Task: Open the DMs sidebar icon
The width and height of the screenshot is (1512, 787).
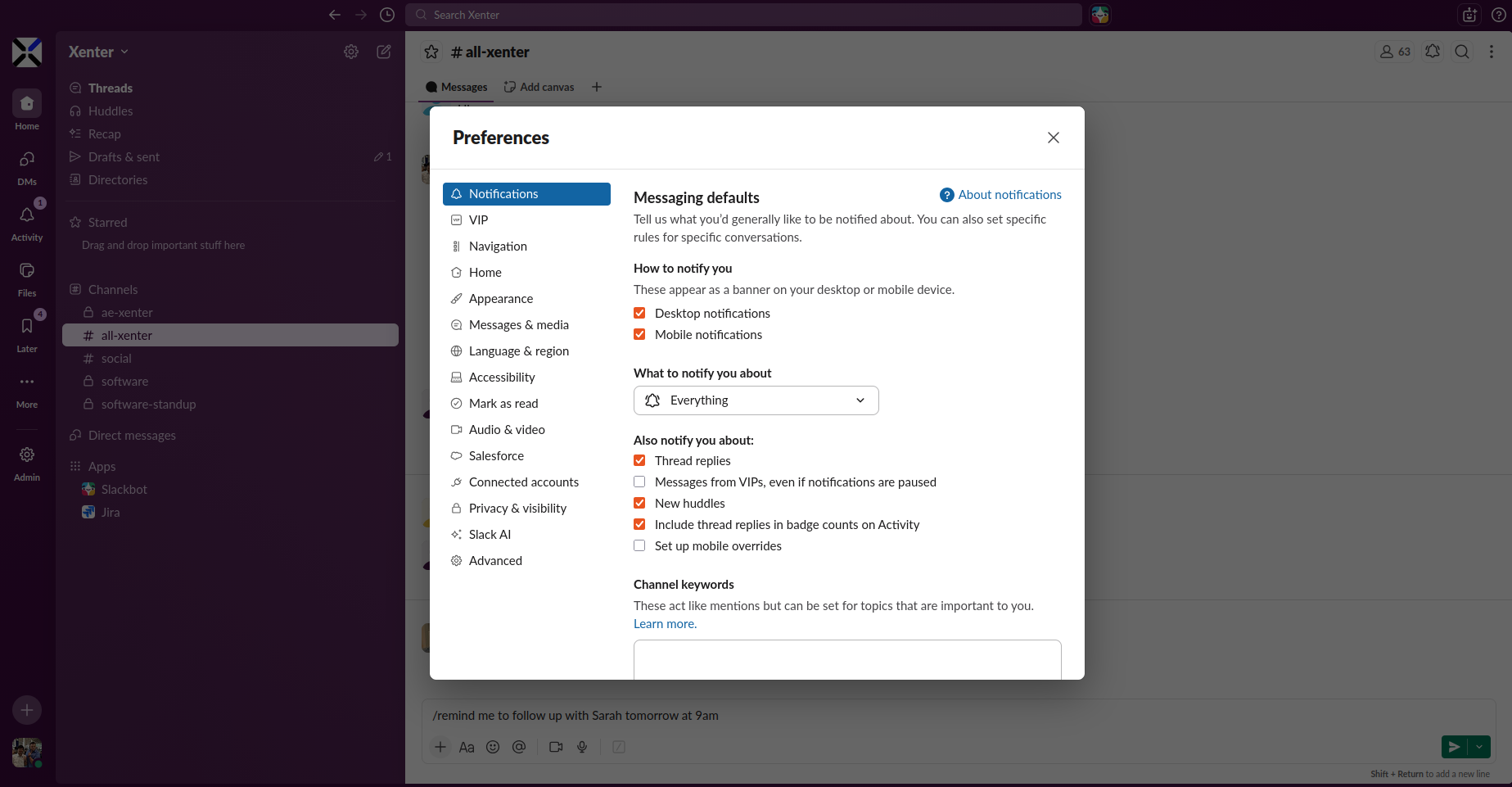Action: 27,160
